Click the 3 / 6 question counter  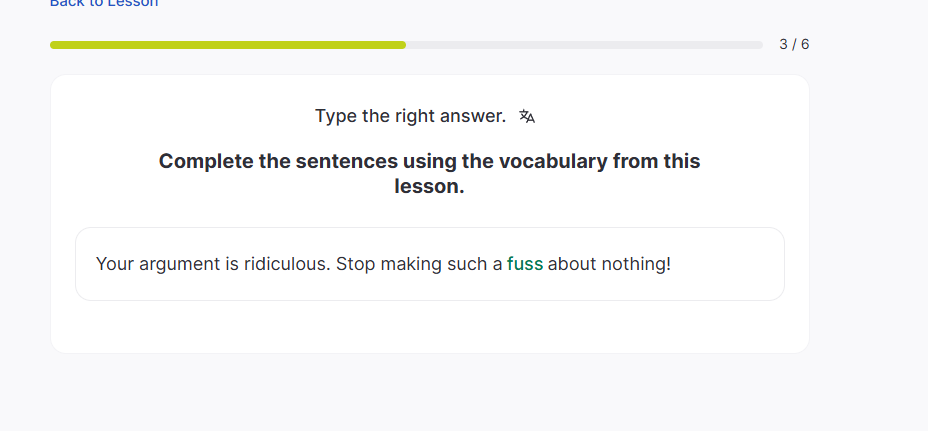tap(794, 45)
